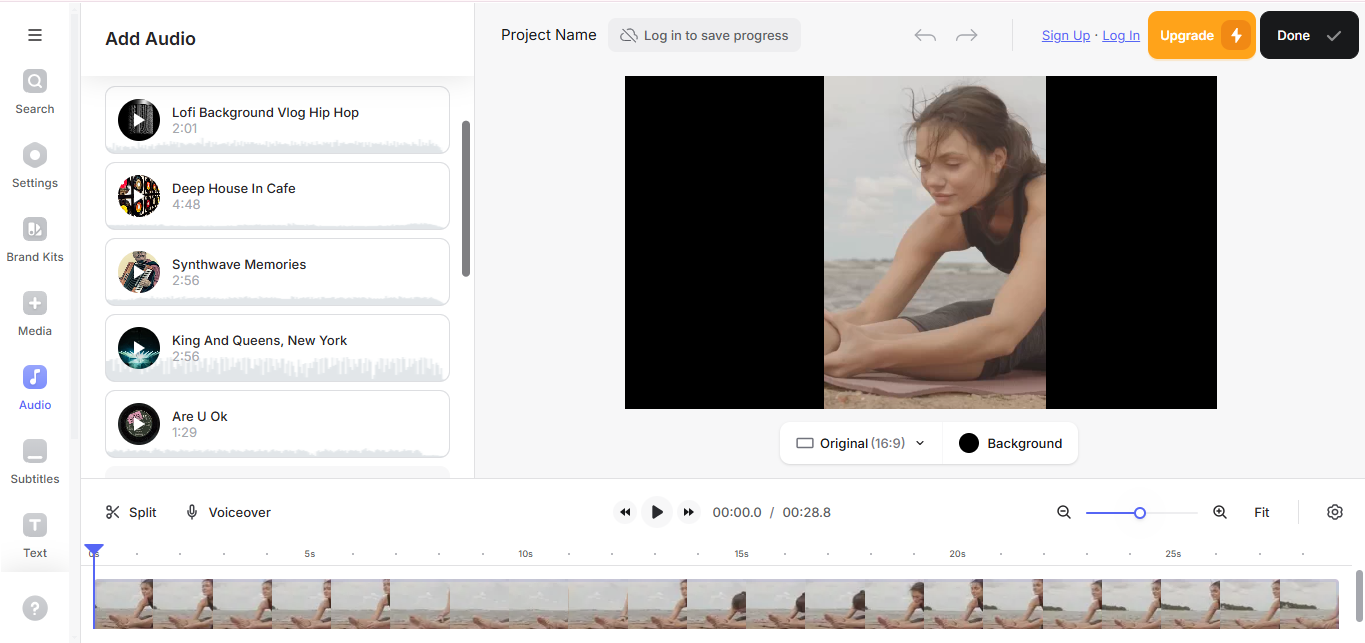The height and width of the screenshot is (643, 1365).
Task: Zoom in the timeline with plus magnifier
Action: coord(1219,512)
